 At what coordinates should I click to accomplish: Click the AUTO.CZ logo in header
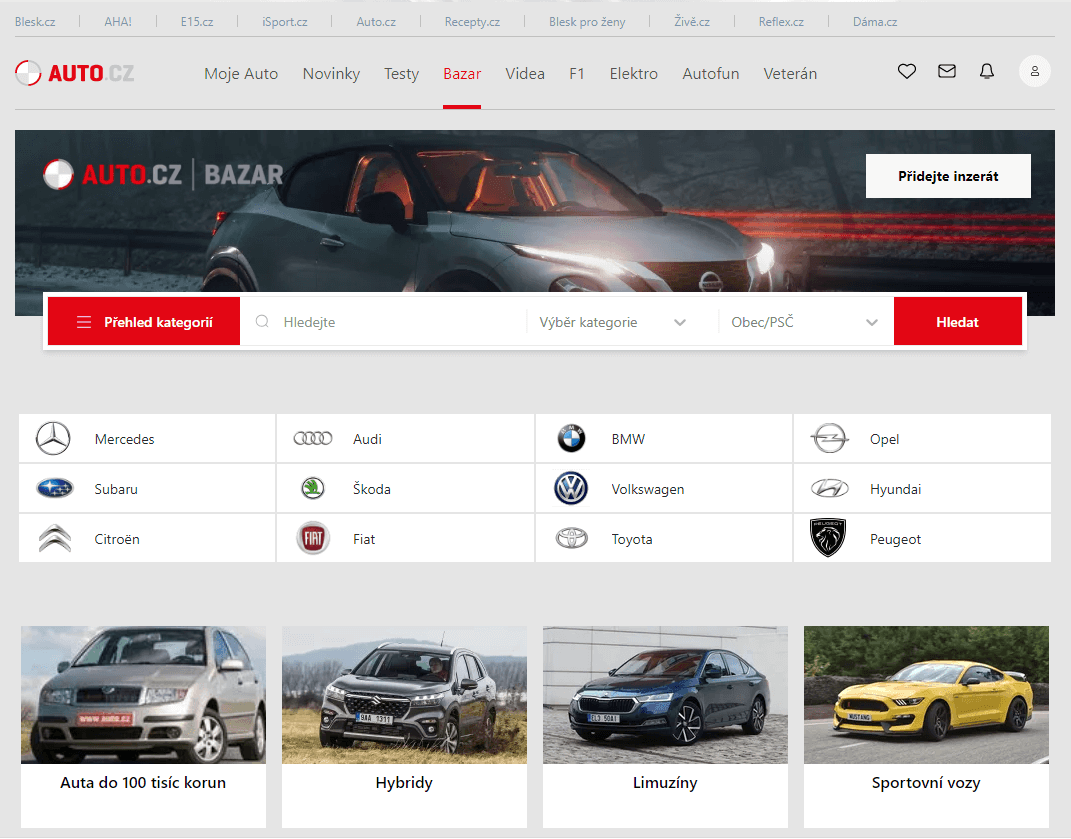[x=74, y=73]
